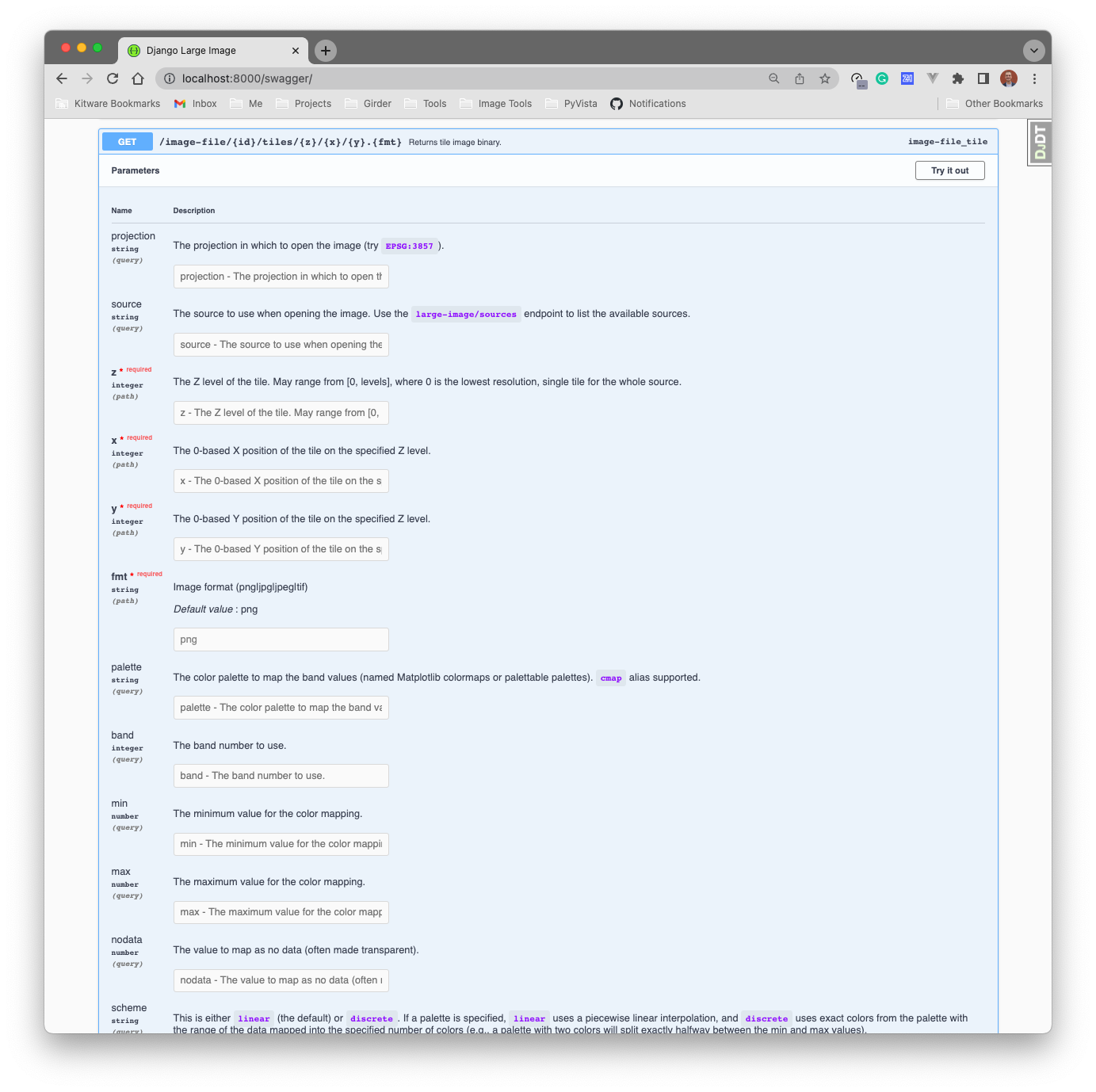
Task: Open the Girder bookmarks folder
Action: 369,104
